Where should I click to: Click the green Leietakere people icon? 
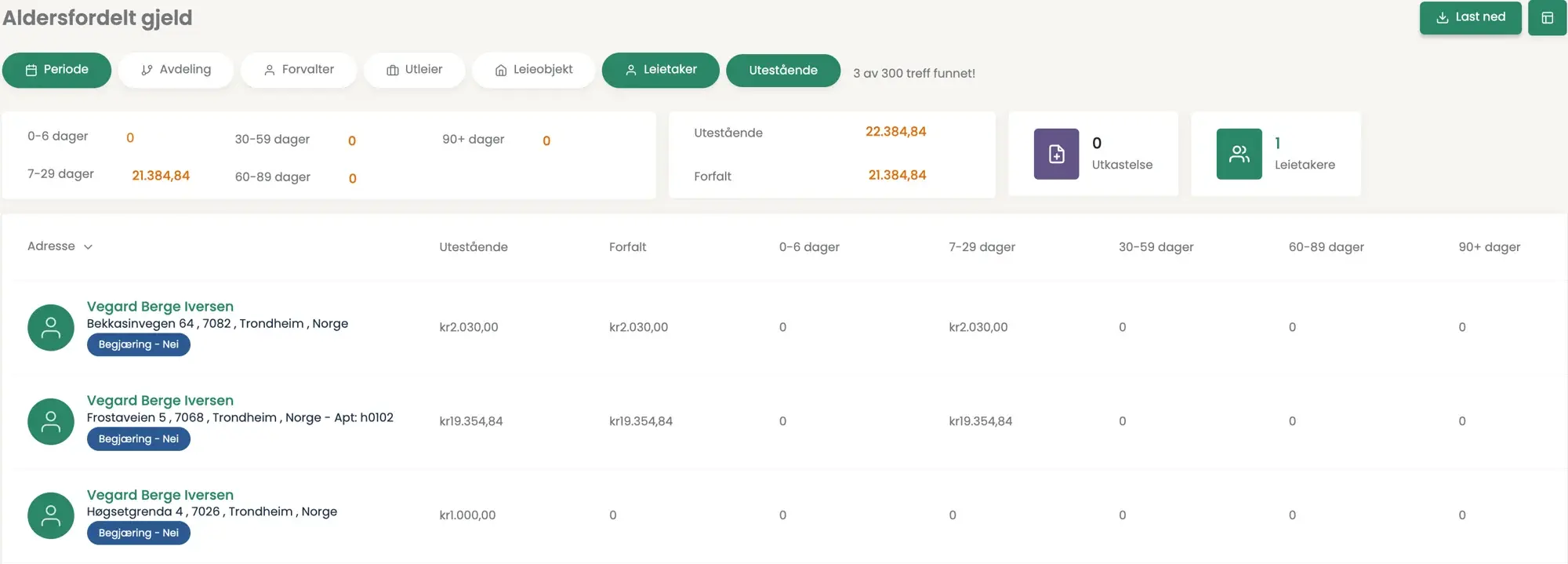1239,154
